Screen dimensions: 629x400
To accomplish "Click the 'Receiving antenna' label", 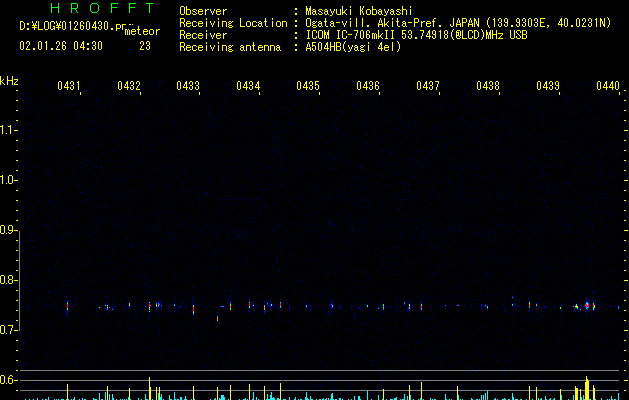I will tap(230, 47).
